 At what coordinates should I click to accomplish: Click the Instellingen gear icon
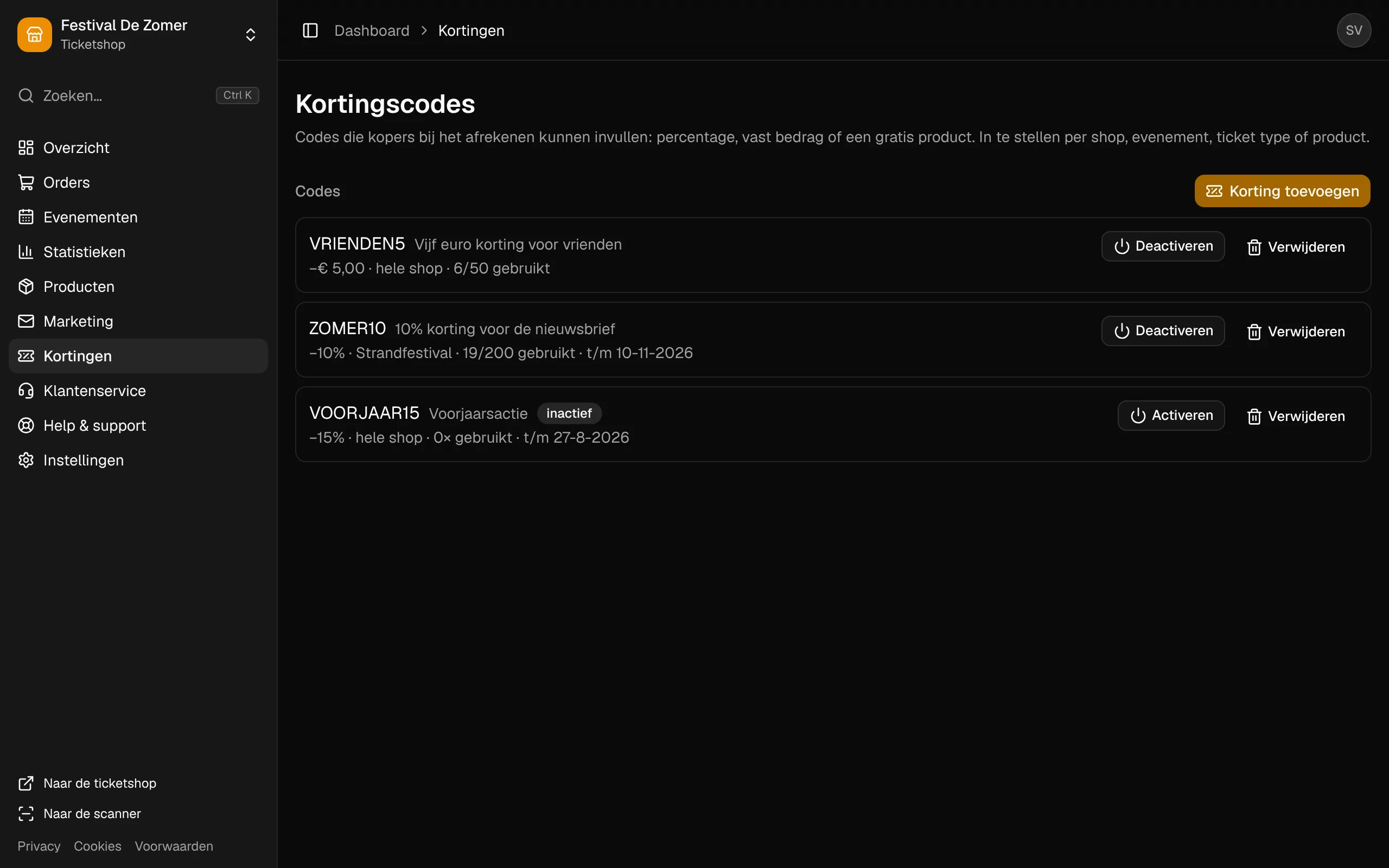[x=26, y=461]
